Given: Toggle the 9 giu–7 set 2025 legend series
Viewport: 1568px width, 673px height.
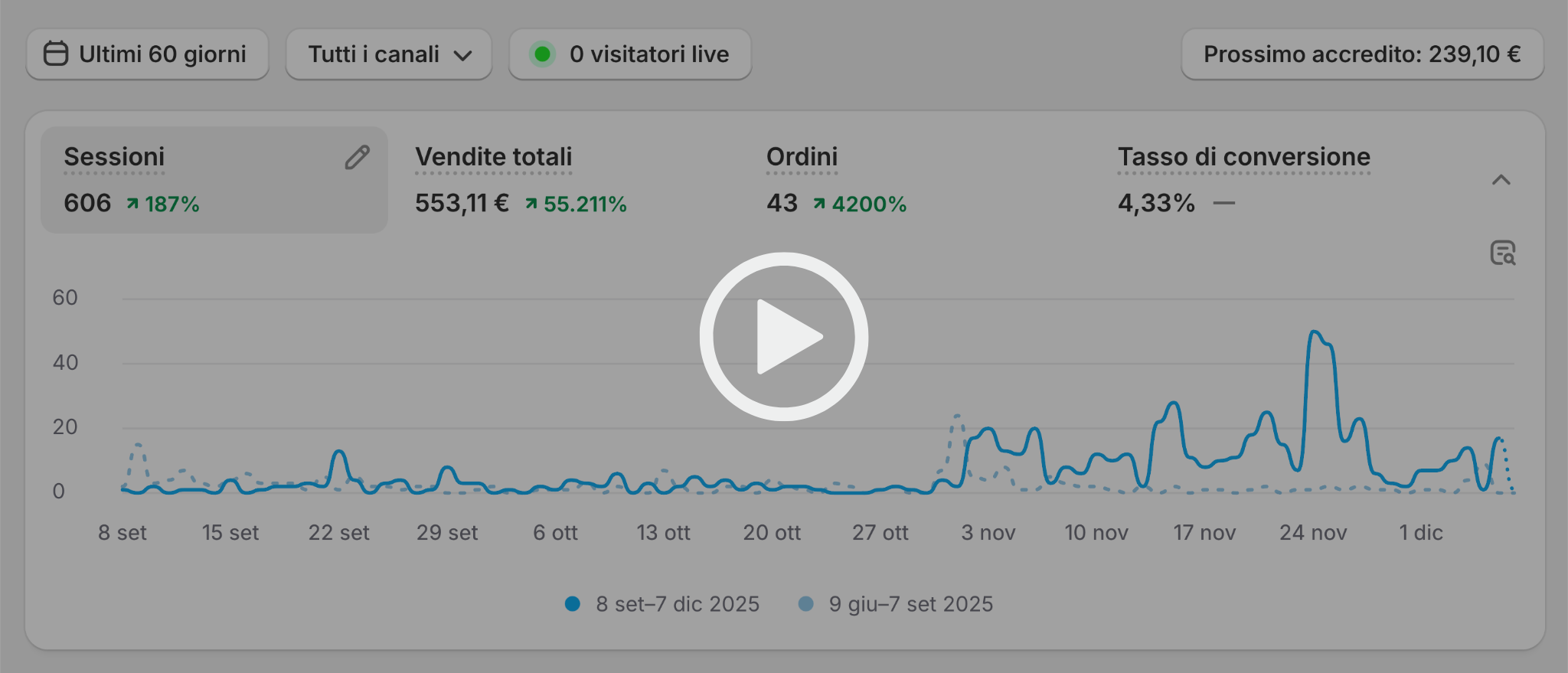Looking at the screenshot, I should (896, 604).
